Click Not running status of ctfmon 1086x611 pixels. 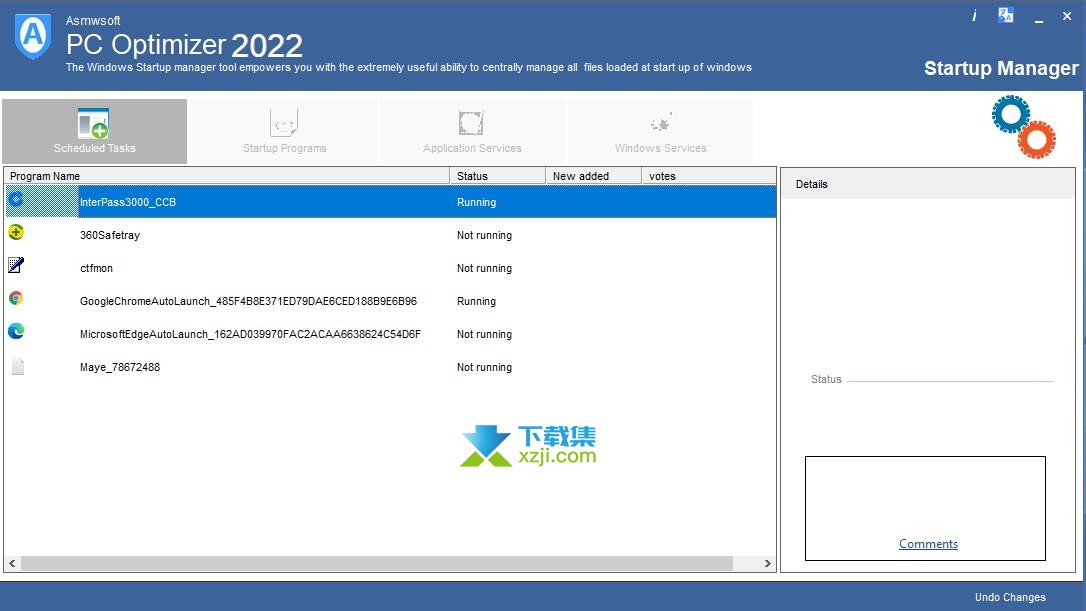pos(484,268)
